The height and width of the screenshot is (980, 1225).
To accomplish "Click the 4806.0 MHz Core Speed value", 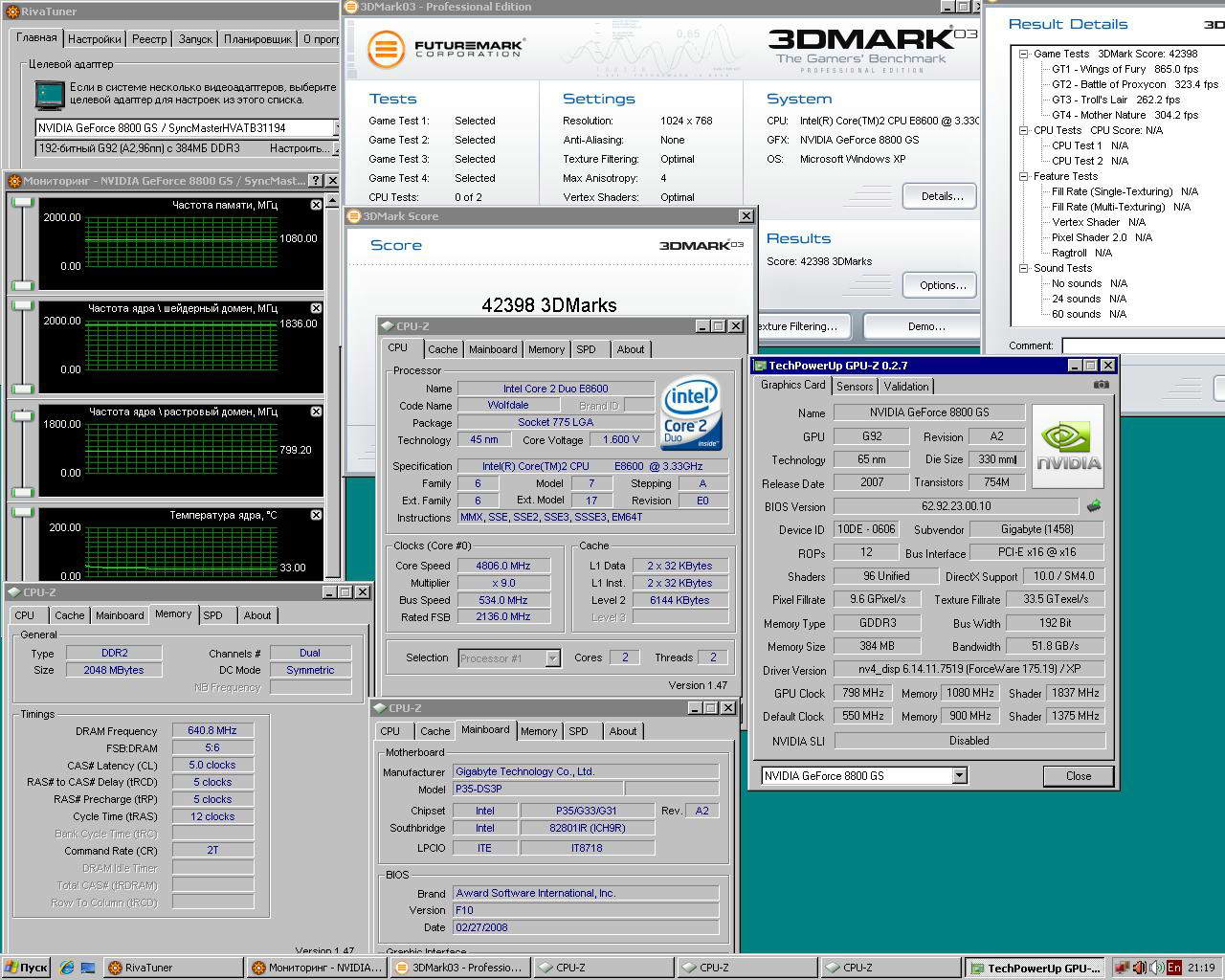I will pos(503,566).
